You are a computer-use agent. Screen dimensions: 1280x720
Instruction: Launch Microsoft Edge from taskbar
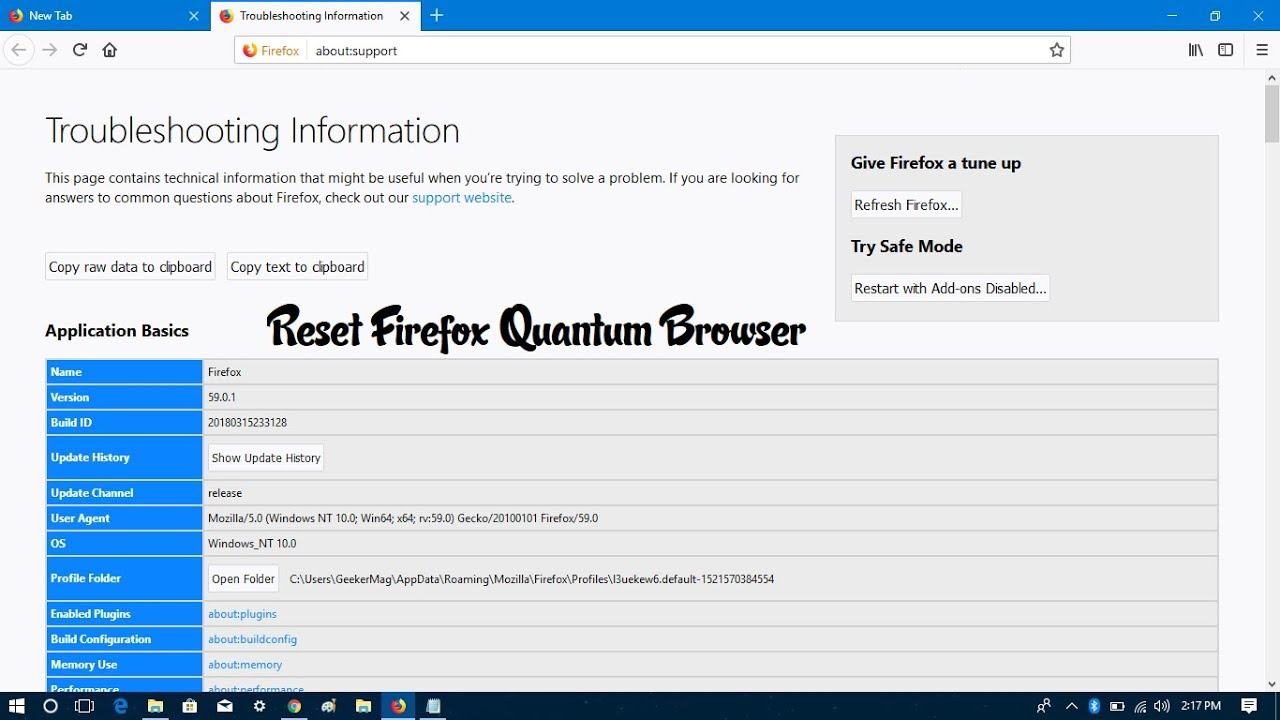pos(121,706)
